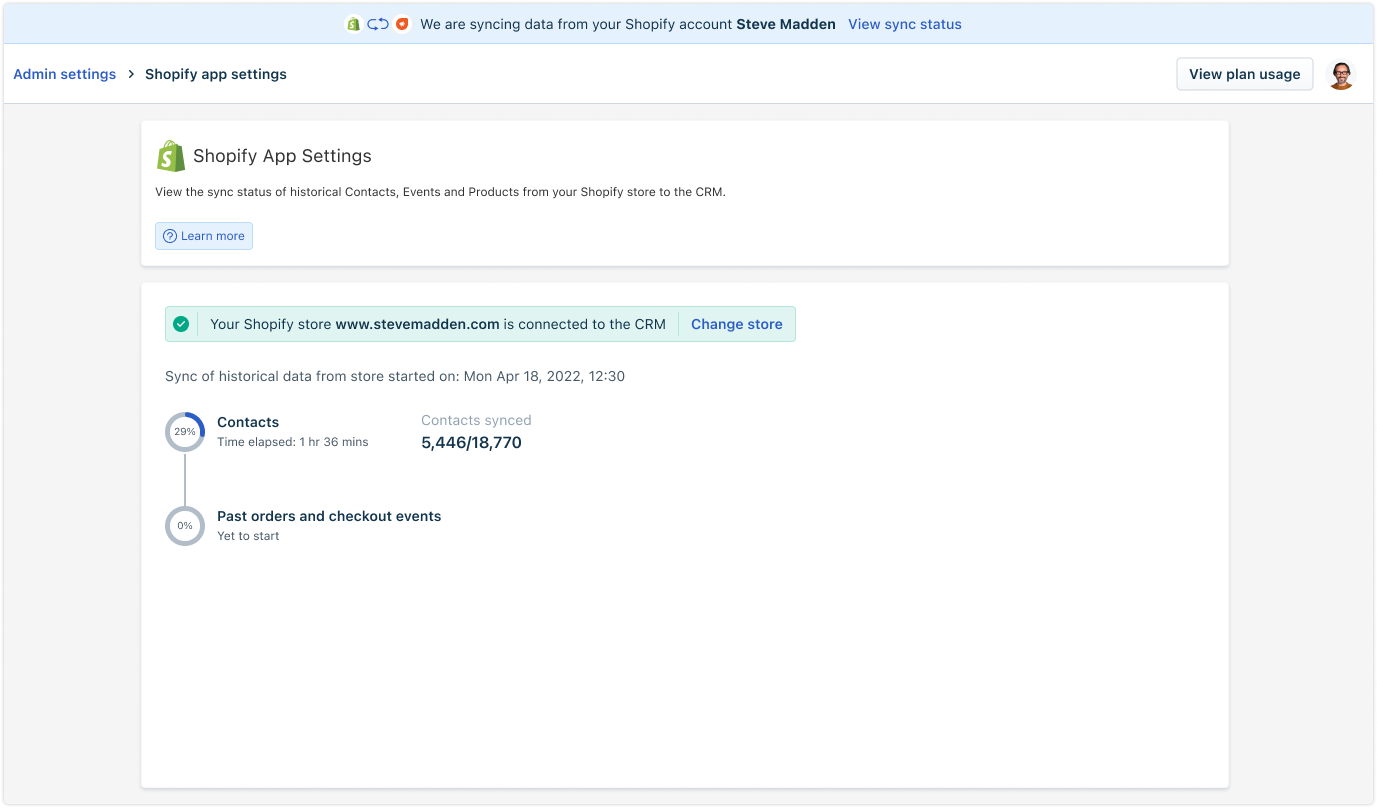Click the Contacts step label
The width and height of the screenshot is (1377, 808).
[248, 422]
